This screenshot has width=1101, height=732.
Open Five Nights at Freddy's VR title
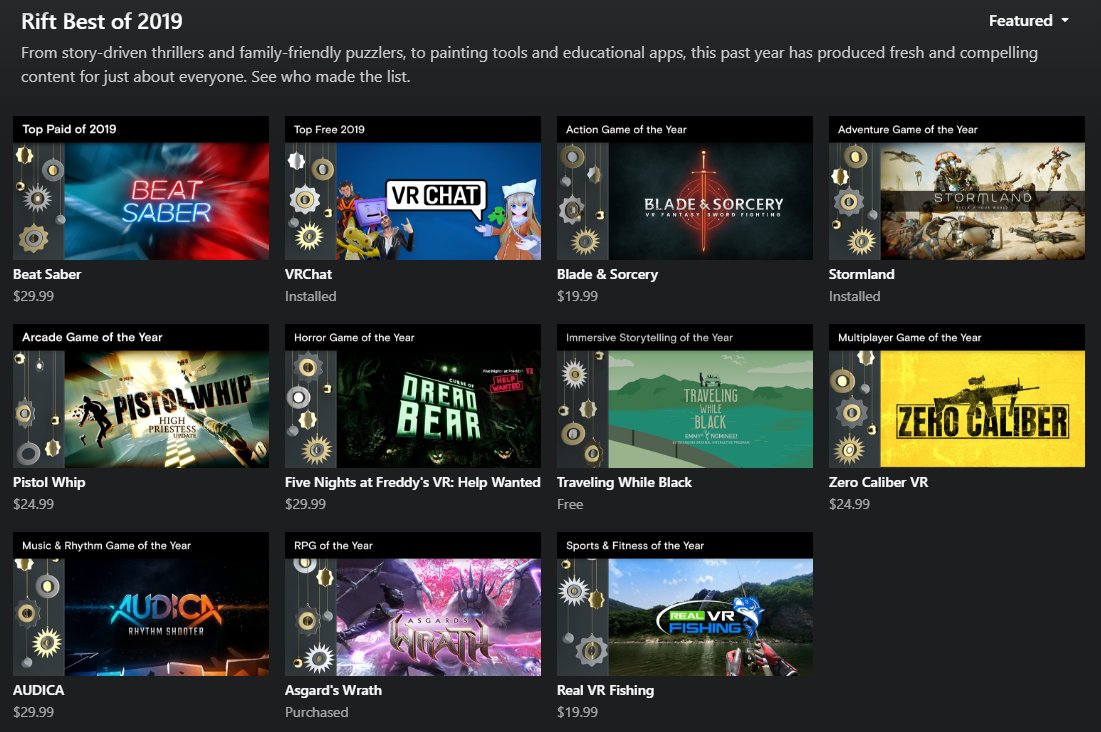pos(413,482)
